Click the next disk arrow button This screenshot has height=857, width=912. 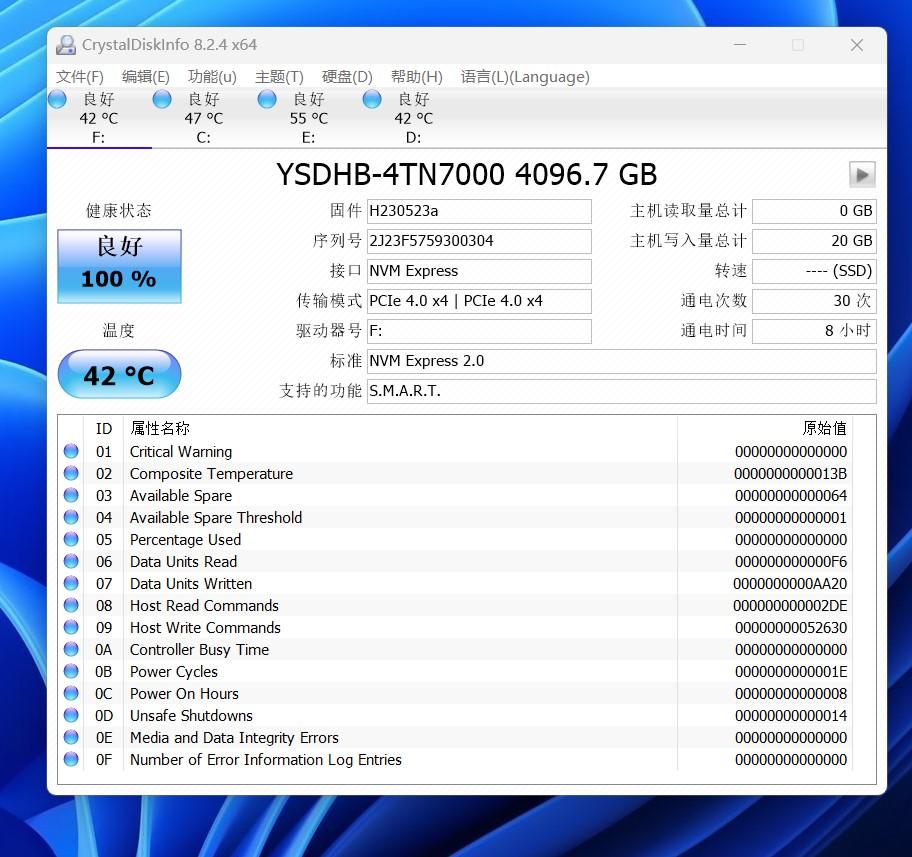[862, 175]
